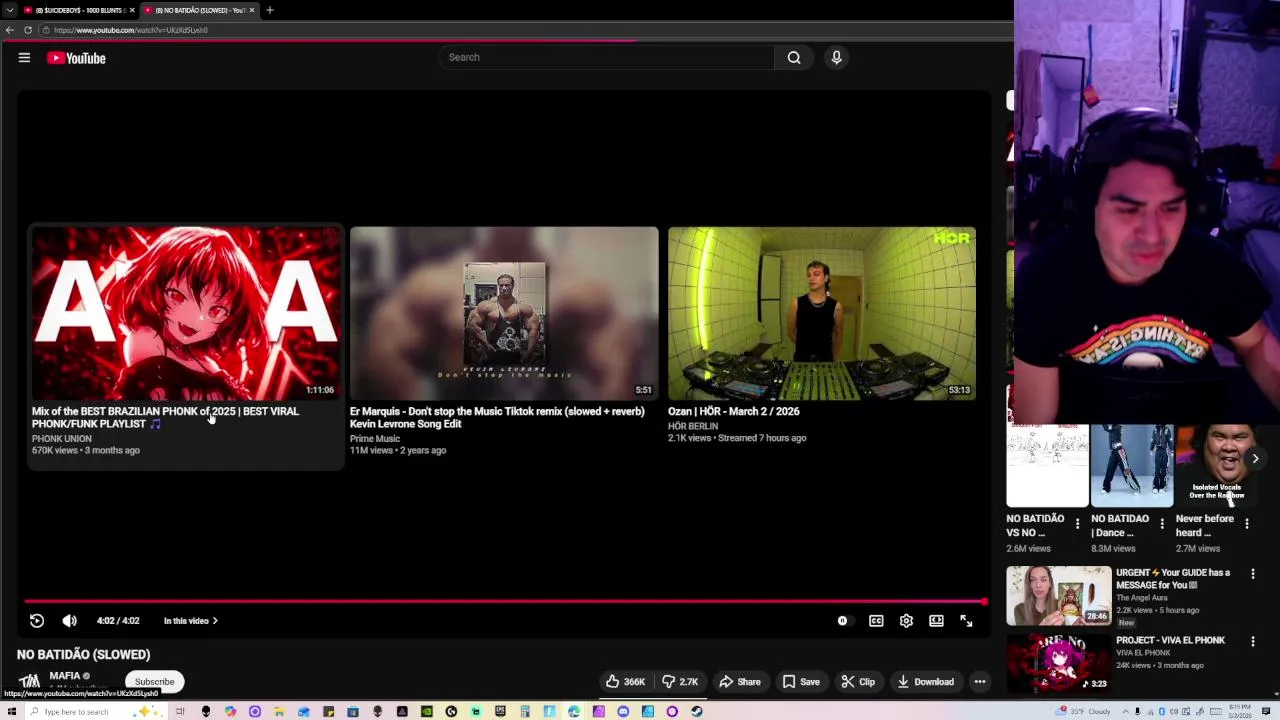This screenshot has height=720, width=1280.
Task: Go back with the browser back arrow
Action: tap(10, 30)
